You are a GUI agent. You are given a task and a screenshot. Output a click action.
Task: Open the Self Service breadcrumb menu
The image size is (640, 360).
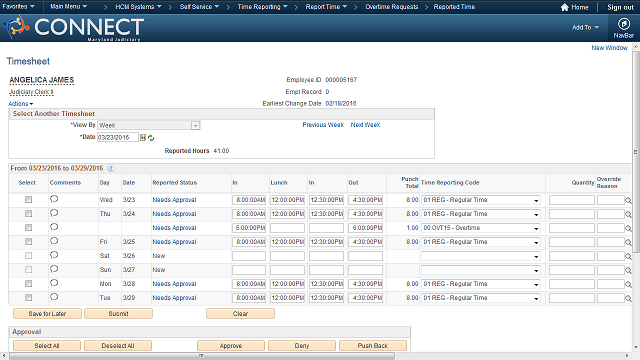[x=199, y=7]
